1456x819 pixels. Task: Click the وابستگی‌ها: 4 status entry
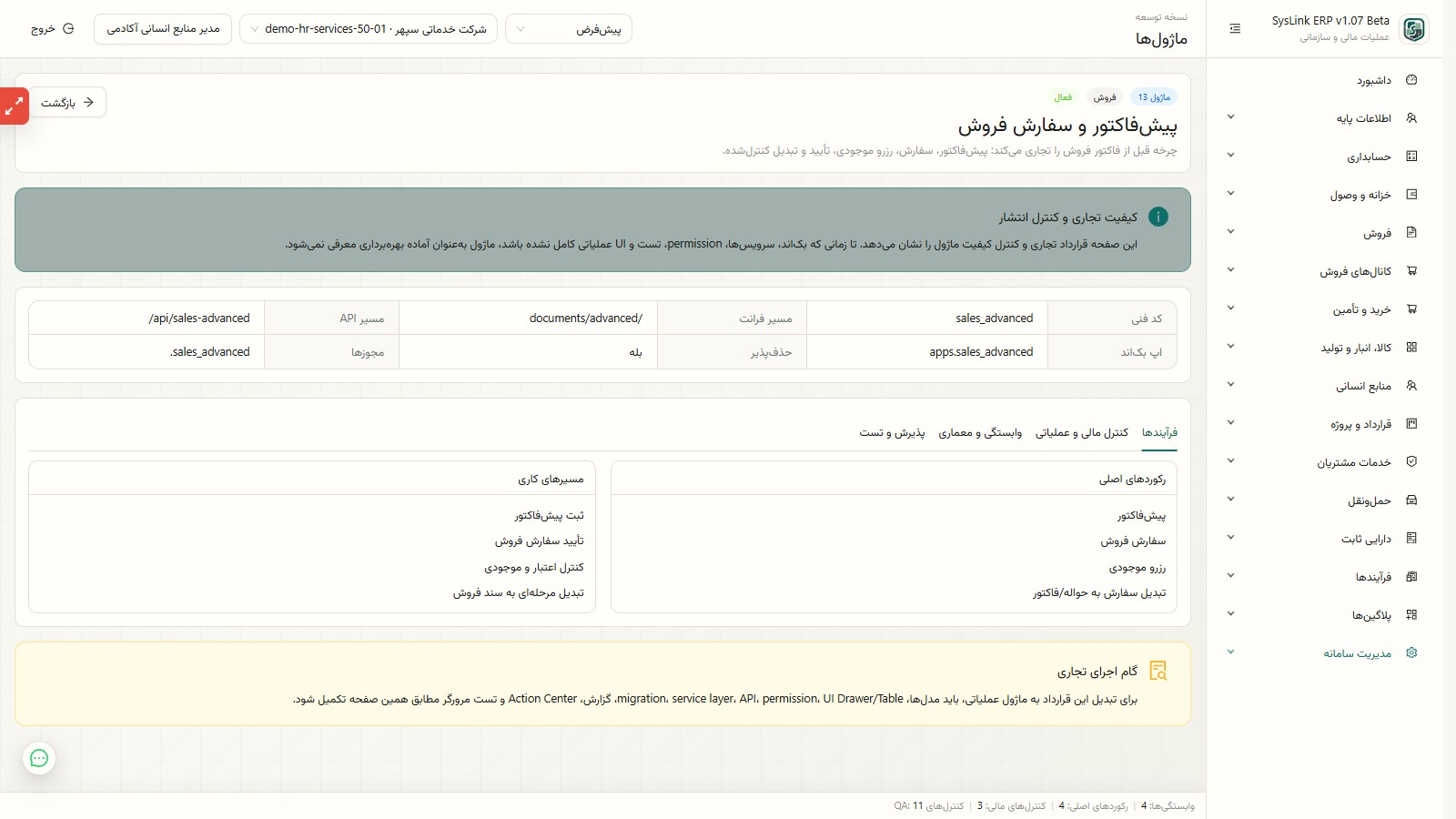pyautogui.click(x=1168, y=806)
